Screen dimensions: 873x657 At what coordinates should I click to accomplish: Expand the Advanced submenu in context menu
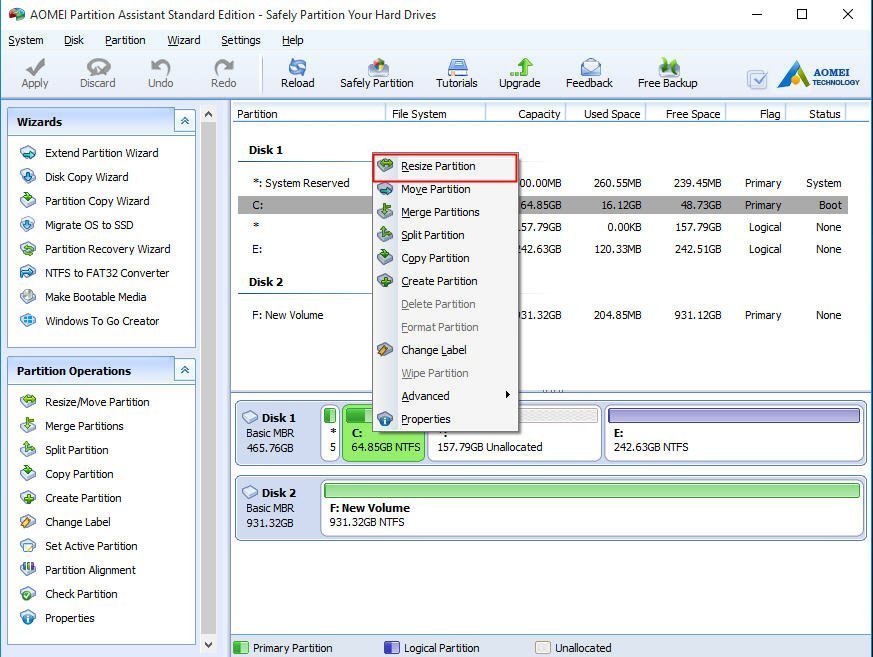(445, 396)
